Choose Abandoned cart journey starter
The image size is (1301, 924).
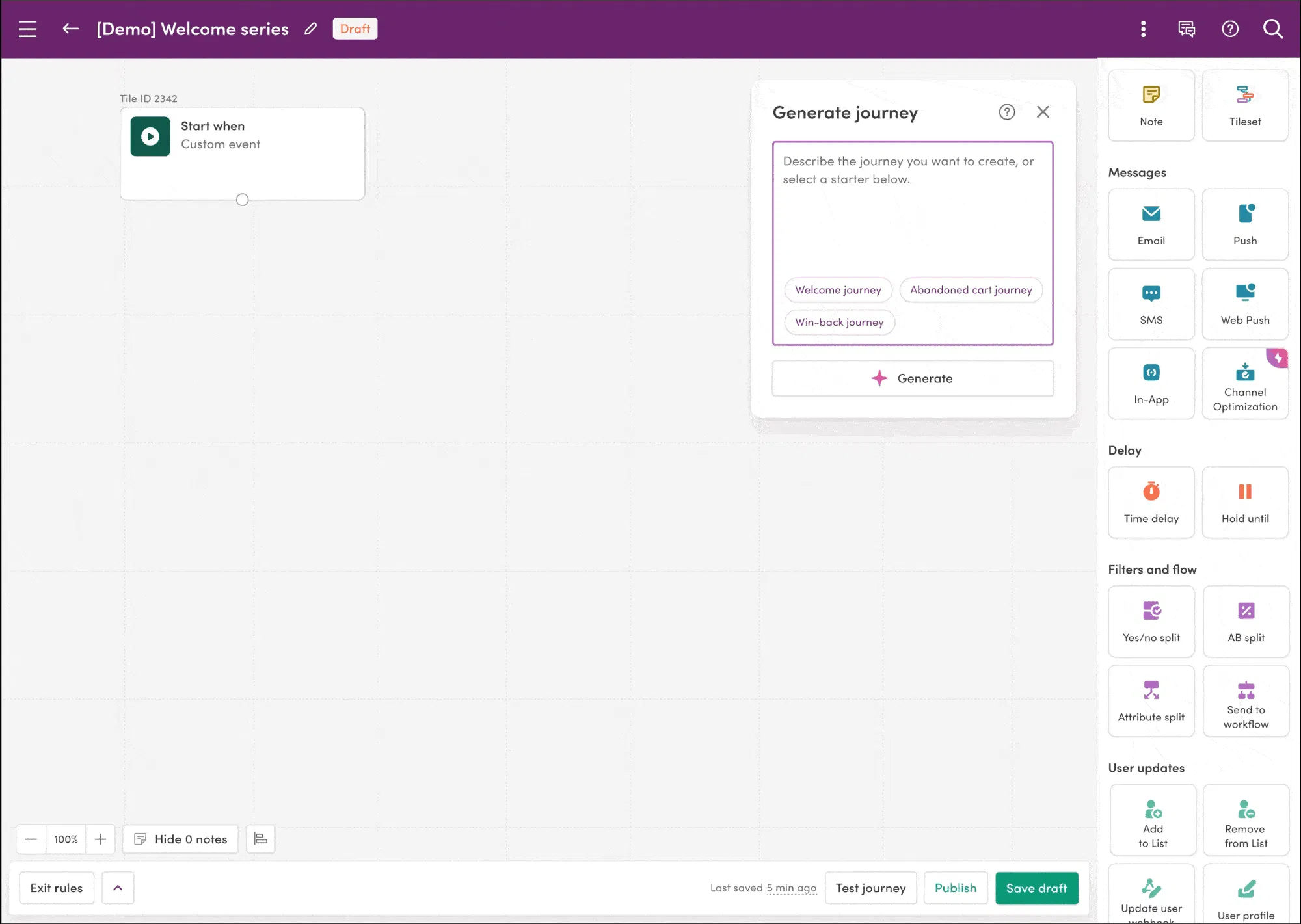coord(971,290)
